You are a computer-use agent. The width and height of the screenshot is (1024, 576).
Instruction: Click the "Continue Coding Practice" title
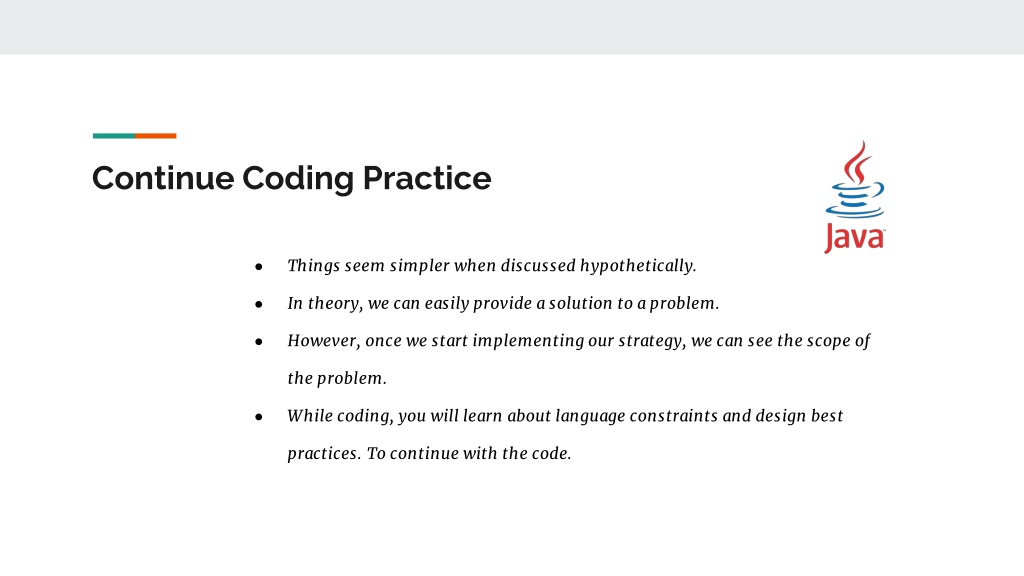coord(291,178)
